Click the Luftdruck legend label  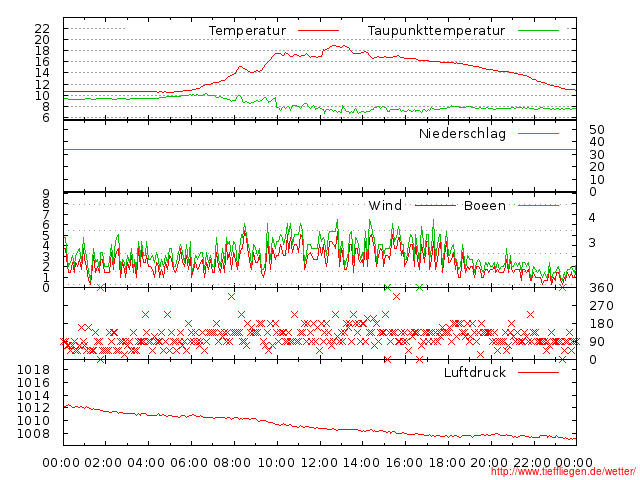tap(475, 372)
